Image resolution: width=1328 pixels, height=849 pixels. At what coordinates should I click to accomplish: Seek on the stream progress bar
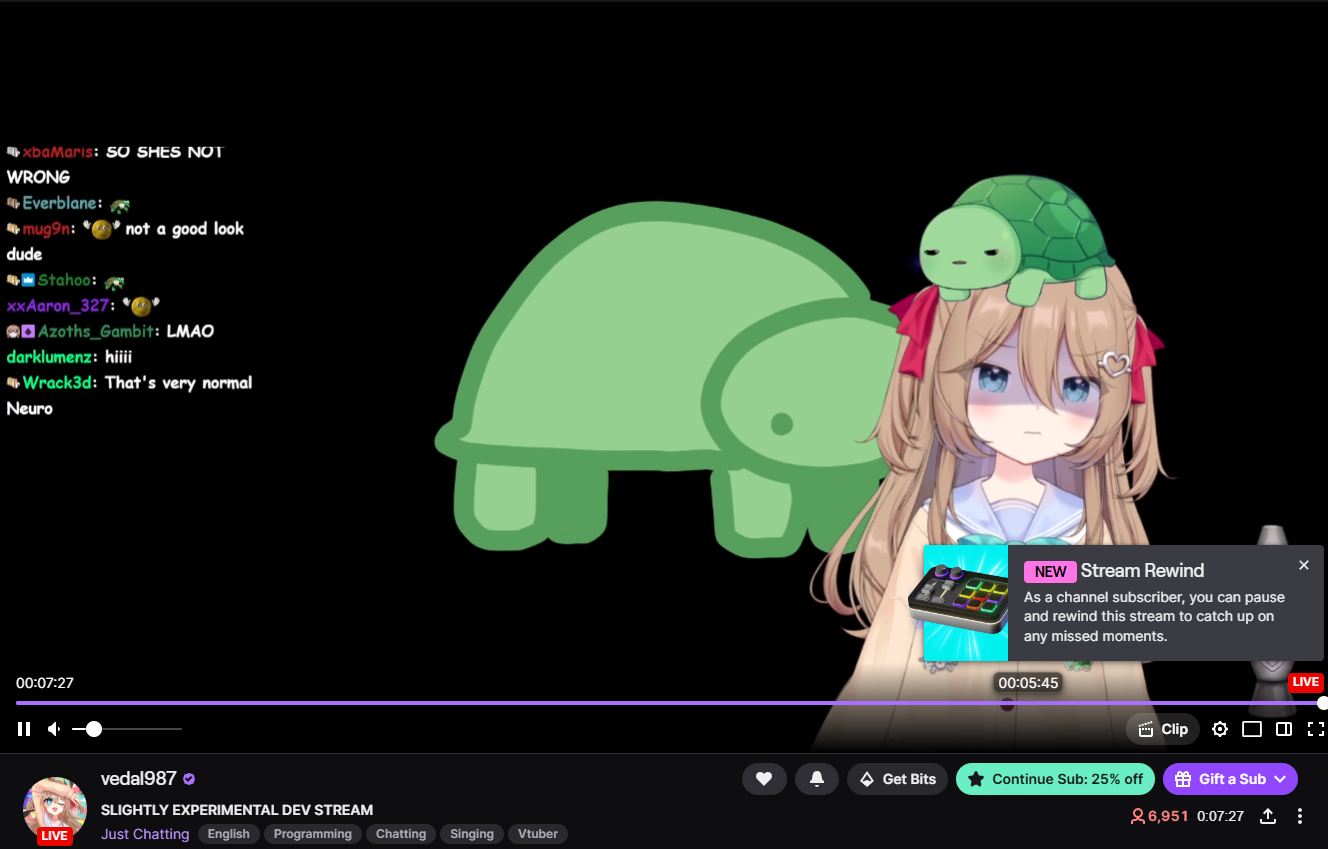(669, 703)
